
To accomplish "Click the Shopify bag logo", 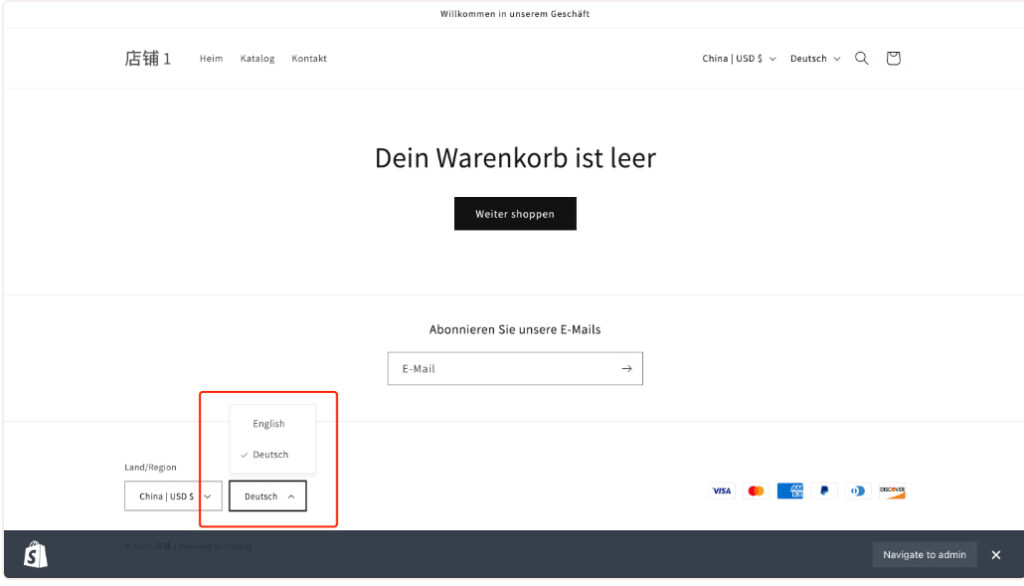I will pyautogui.click(x=36, y=555).
